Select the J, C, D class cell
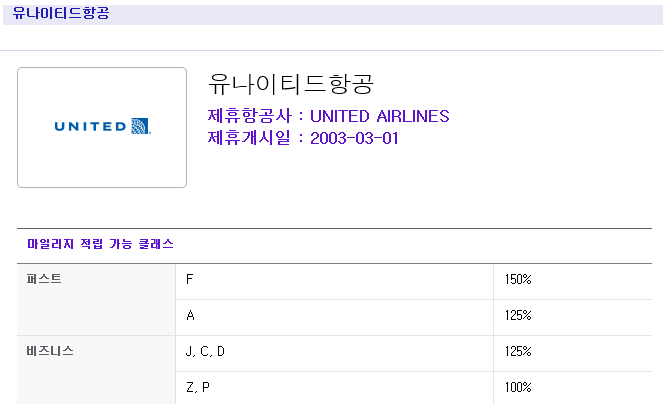Image resolution: width=663 pixels, height=404 pixels. coord(334,354)
